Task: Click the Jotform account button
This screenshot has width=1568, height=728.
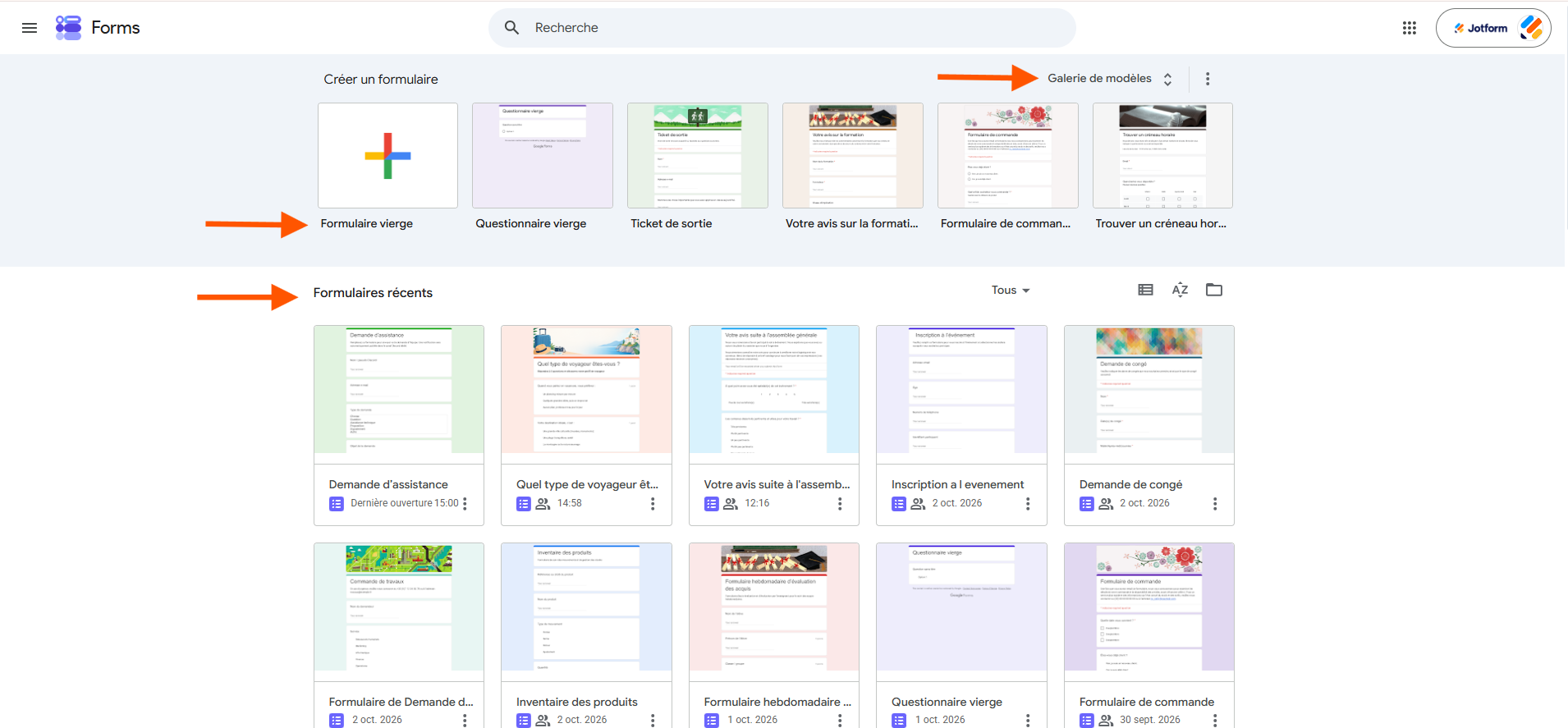Action: [1493, 28]
